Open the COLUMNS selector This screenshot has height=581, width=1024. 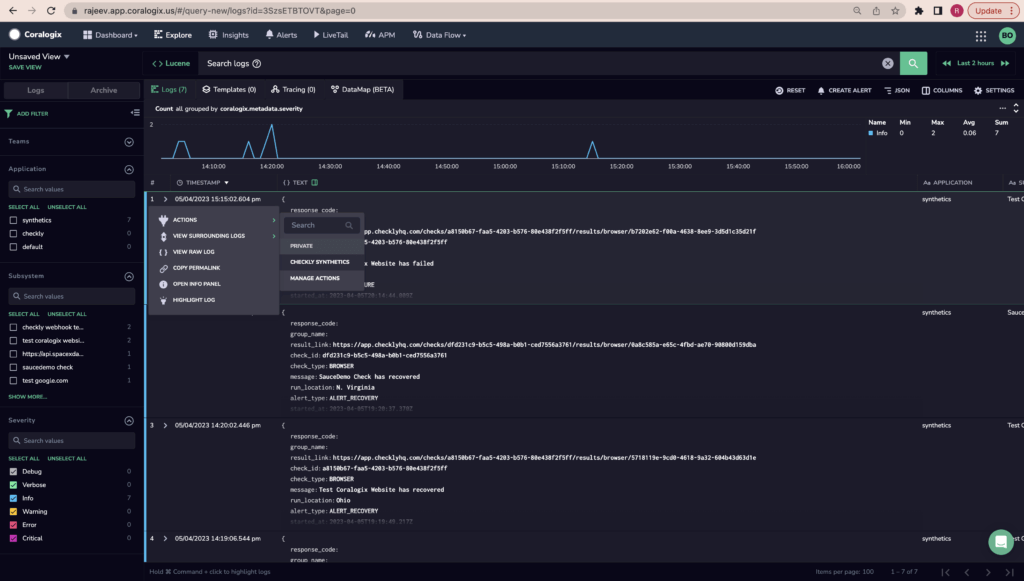click(x=942, y=90)
